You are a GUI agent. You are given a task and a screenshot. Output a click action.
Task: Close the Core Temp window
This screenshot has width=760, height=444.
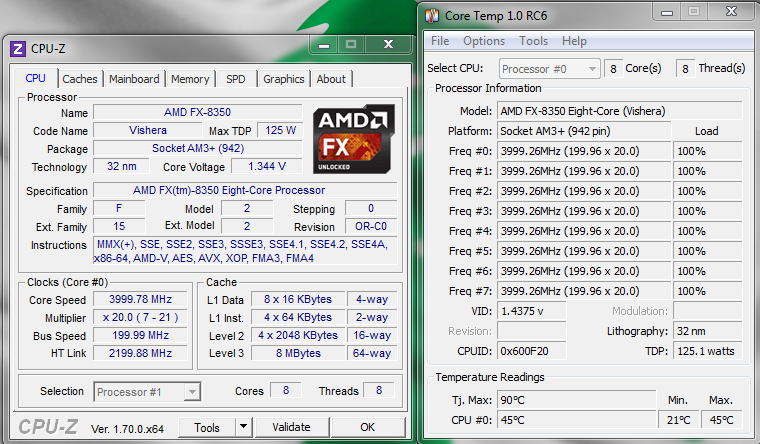(731, 12)
